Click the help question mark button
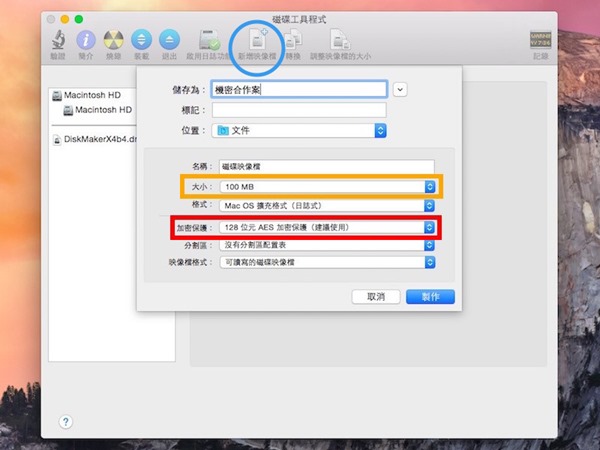This screenshot has height=450, width=600. coord(66,422)
